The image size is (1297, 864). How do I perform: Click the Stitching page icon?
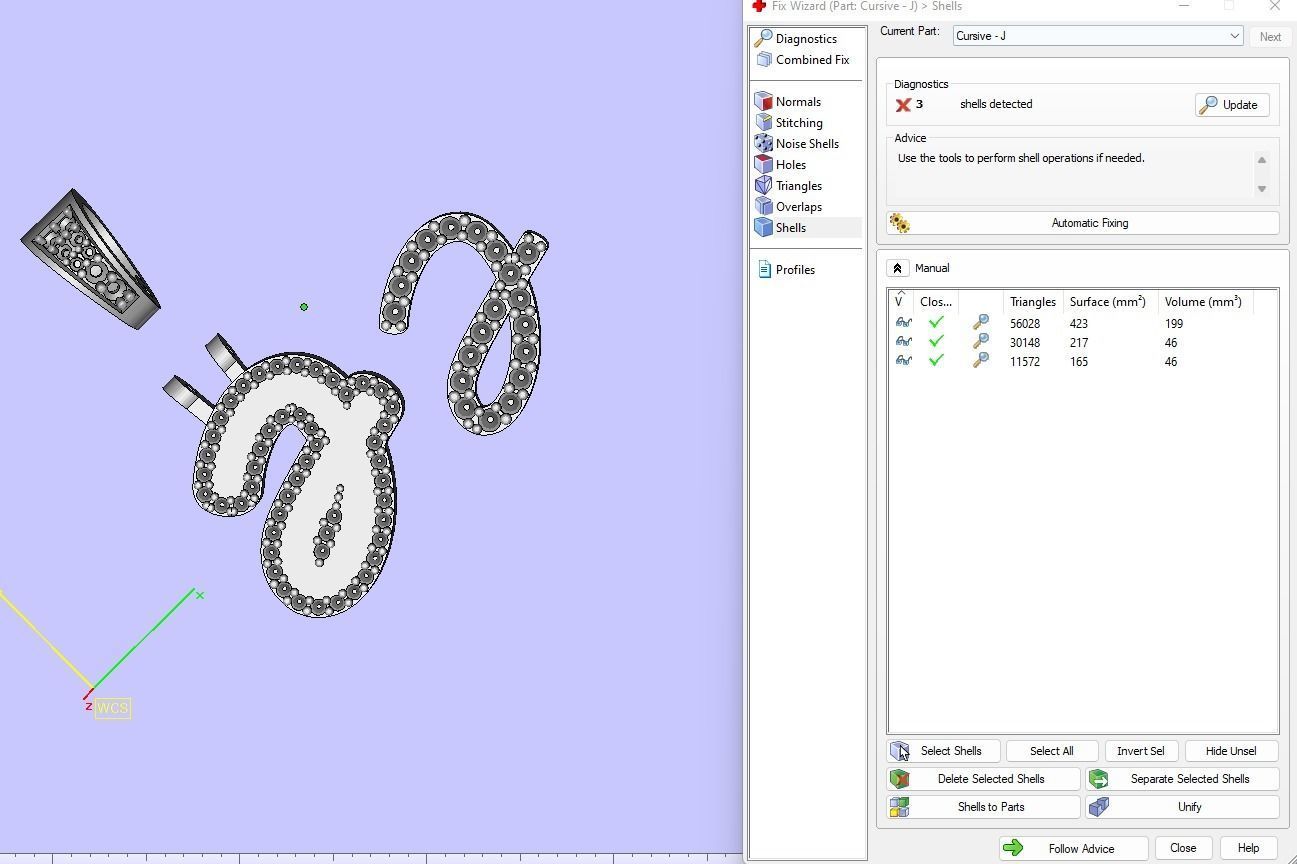pos(763,123)
